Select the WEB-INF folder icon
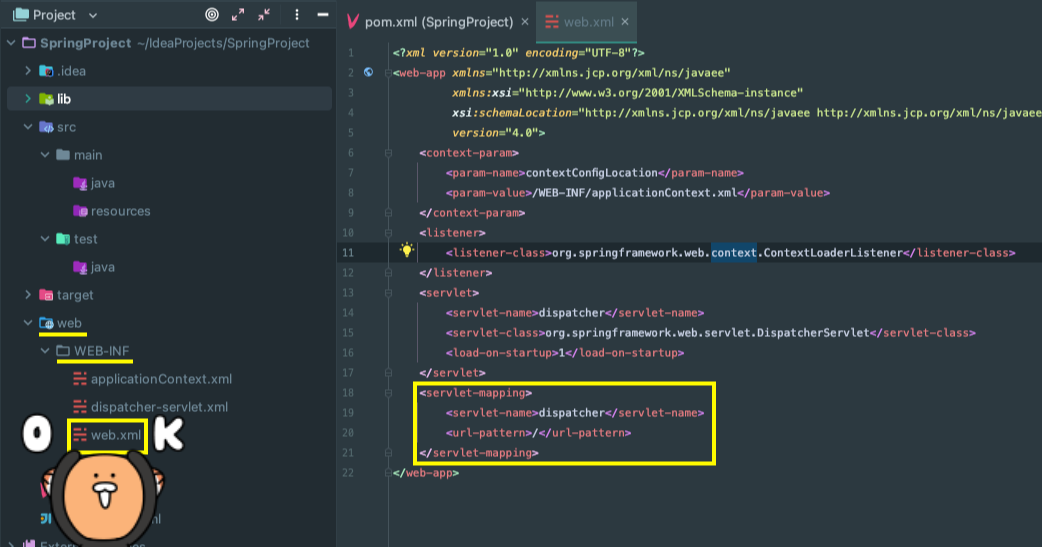 (63, 351)
